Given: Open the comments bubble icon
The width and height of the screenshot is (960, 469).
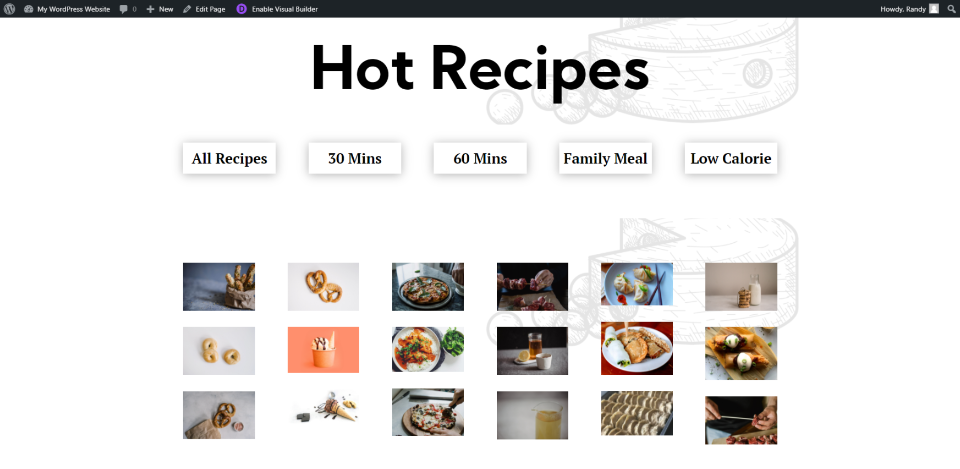Looking at the screenshot, I should (124, 9).
